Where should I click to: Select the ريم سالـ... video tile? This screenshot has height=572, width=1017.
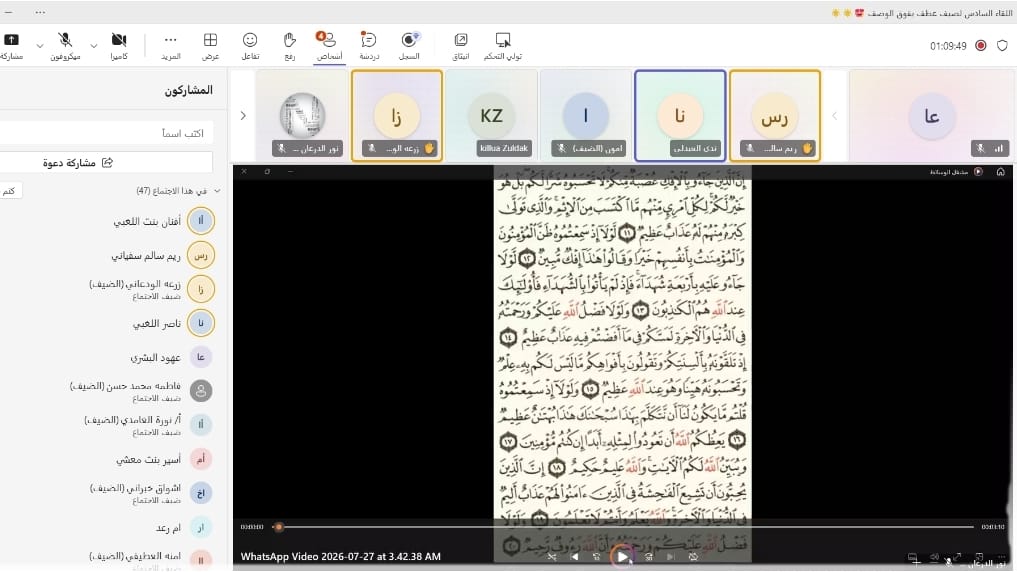pos(774,115)
